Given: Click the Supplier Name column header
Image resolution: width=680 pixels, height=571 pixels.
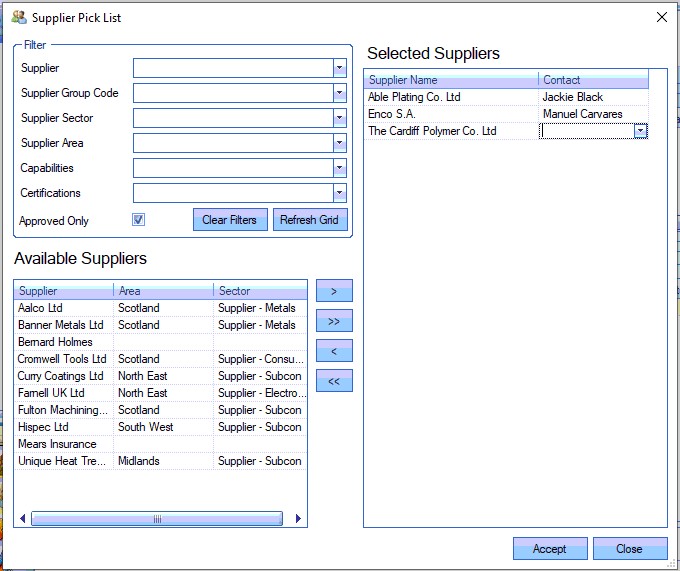Looking at the screenshot, I should (x=451, y=80).
